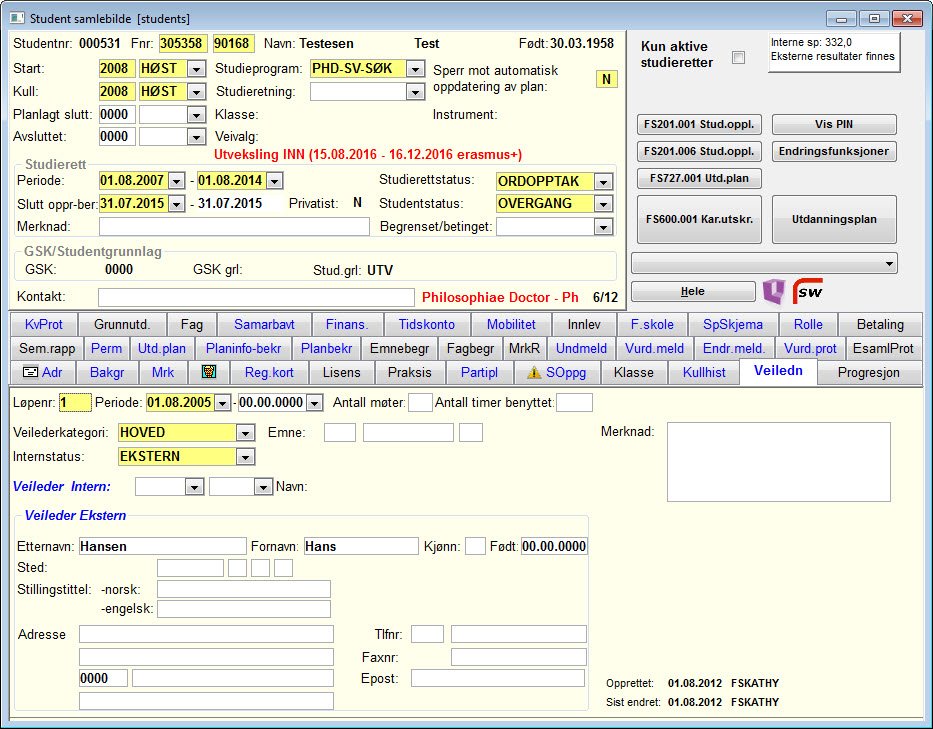Image resolution: width=933 pixels, height=729 pixels.
Task: Expand the Avsluttet semester dropdown
Action: pyautogui.click(x=196, y=137)
